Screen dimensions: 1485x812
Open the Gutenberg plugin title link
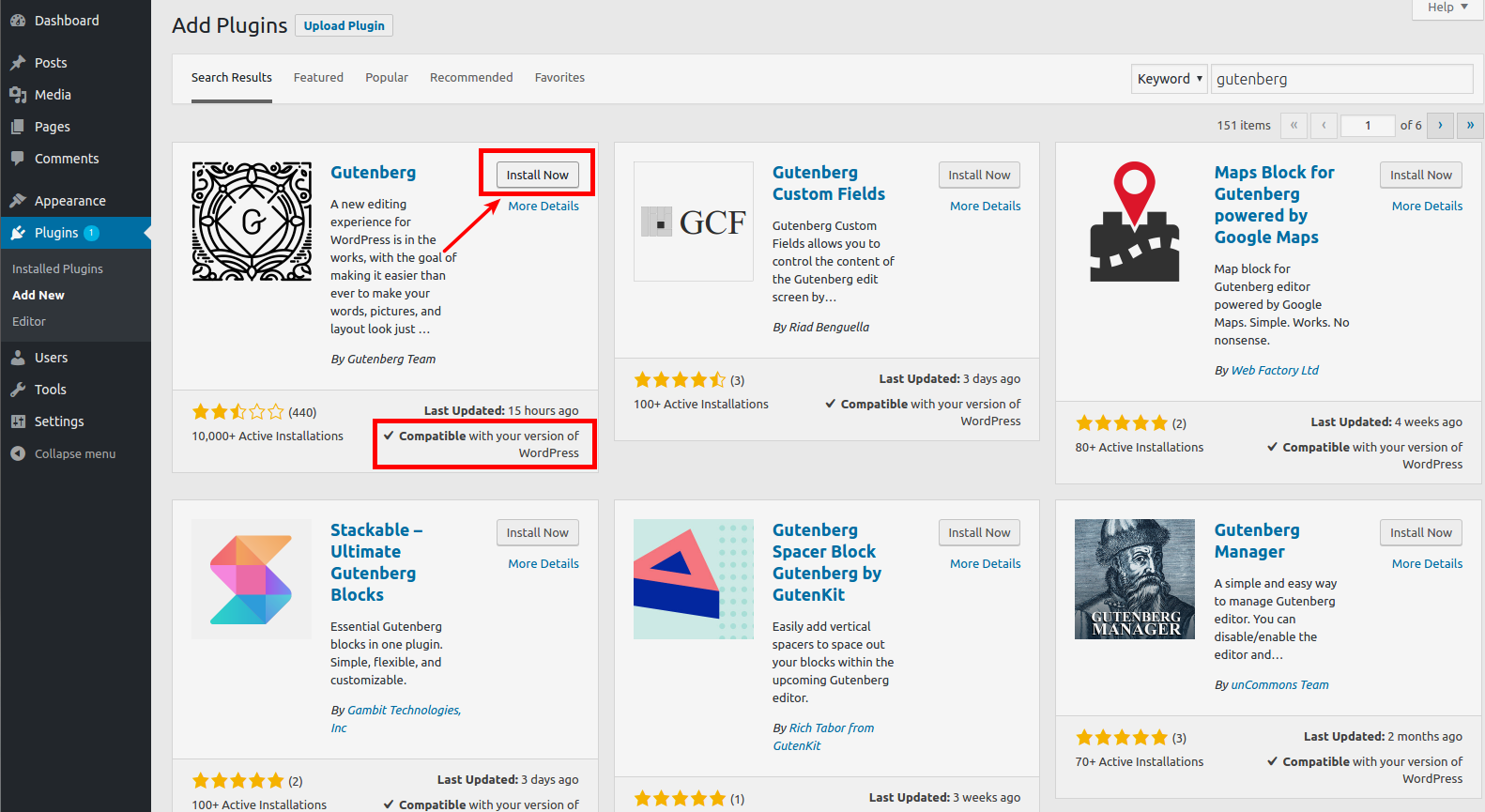[373, 173]
